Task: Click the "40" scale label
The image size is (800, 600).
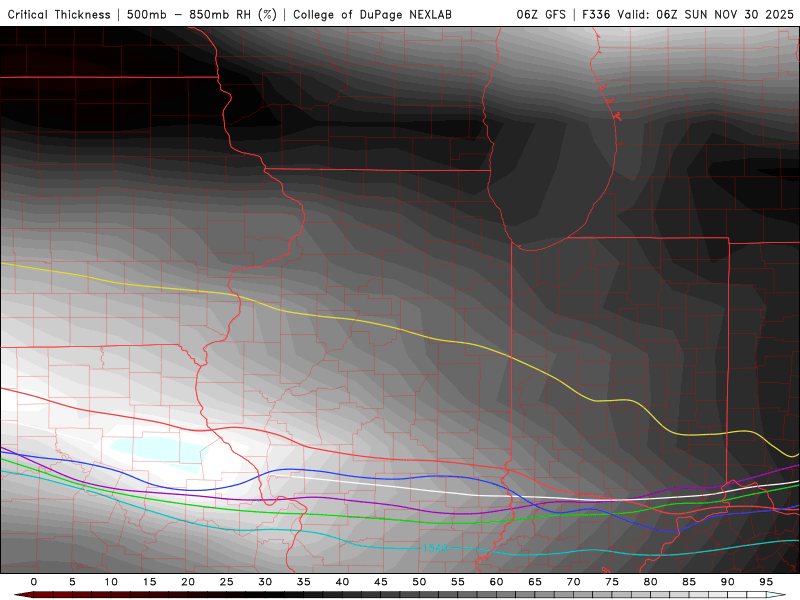Action: pos(342,582)
